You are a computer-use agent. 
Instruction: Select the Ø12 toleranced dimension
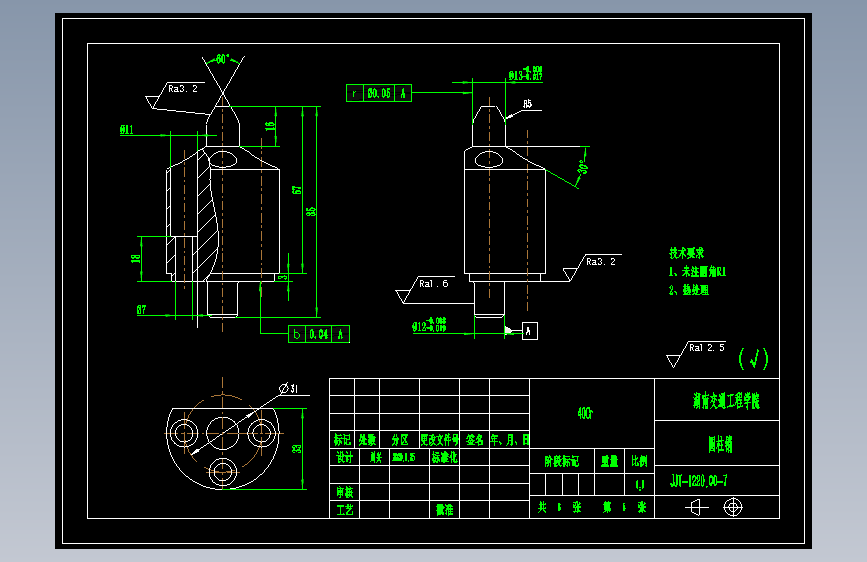pyautogui.click(x=429, y=325)
